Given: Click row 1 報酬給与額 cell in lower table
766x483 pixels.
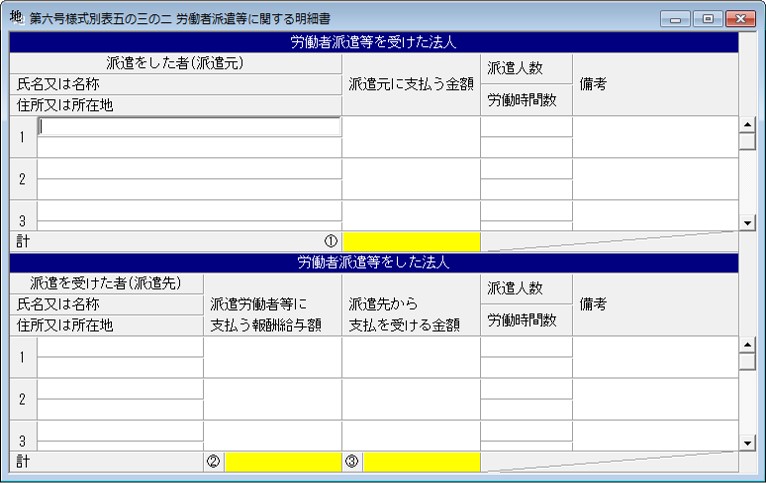Looking at the screenshot, I should [x=273, y=357].
